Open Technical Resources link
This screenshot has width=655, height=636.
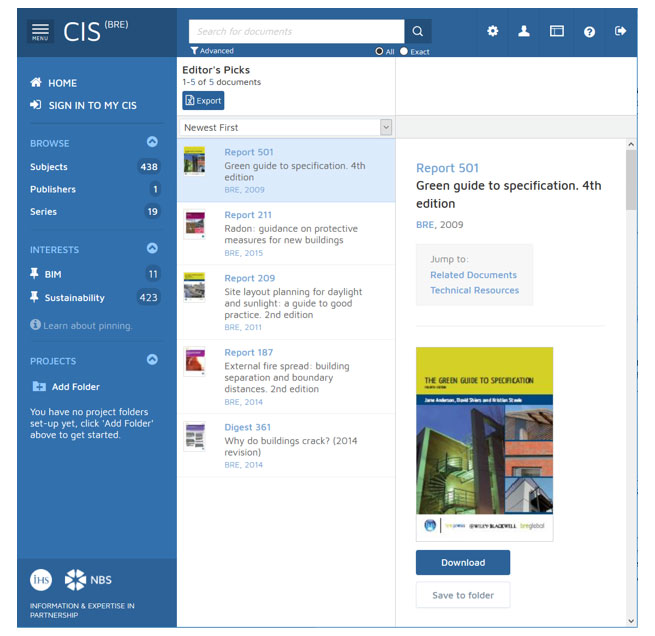[475, 290]
